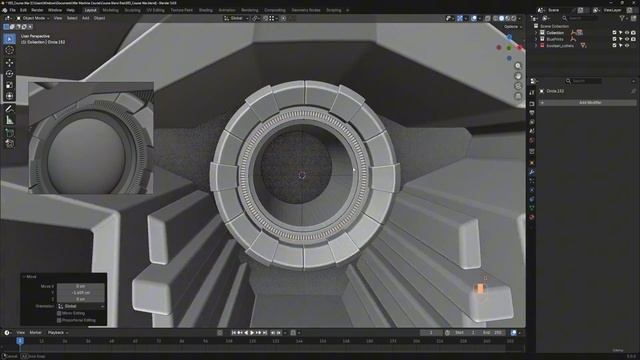Open the Modifiers properties tab (wrench)

click(x=532, y=172)
